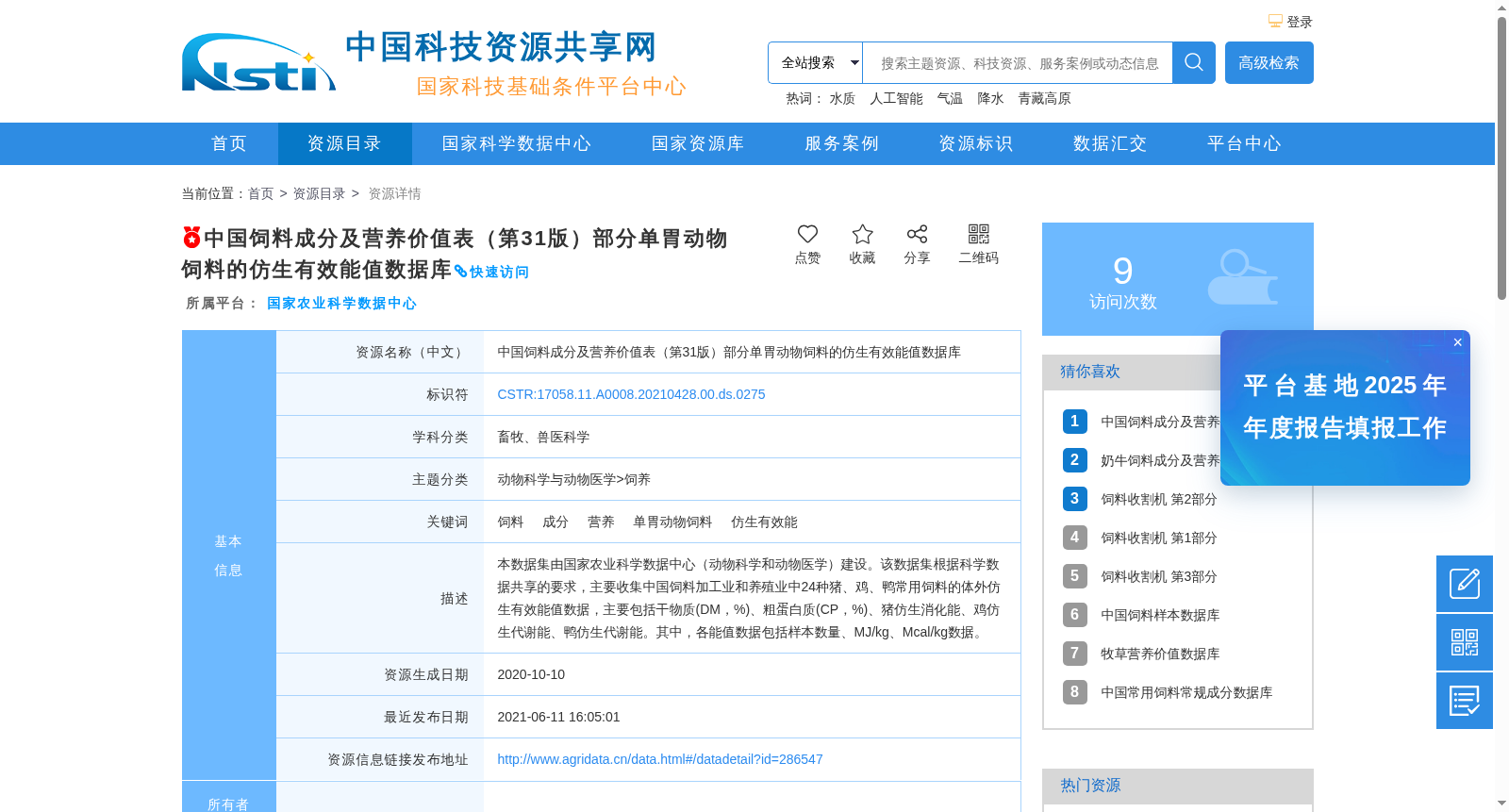
Task: Click the share icon (分享)
Action: point(917,234)
